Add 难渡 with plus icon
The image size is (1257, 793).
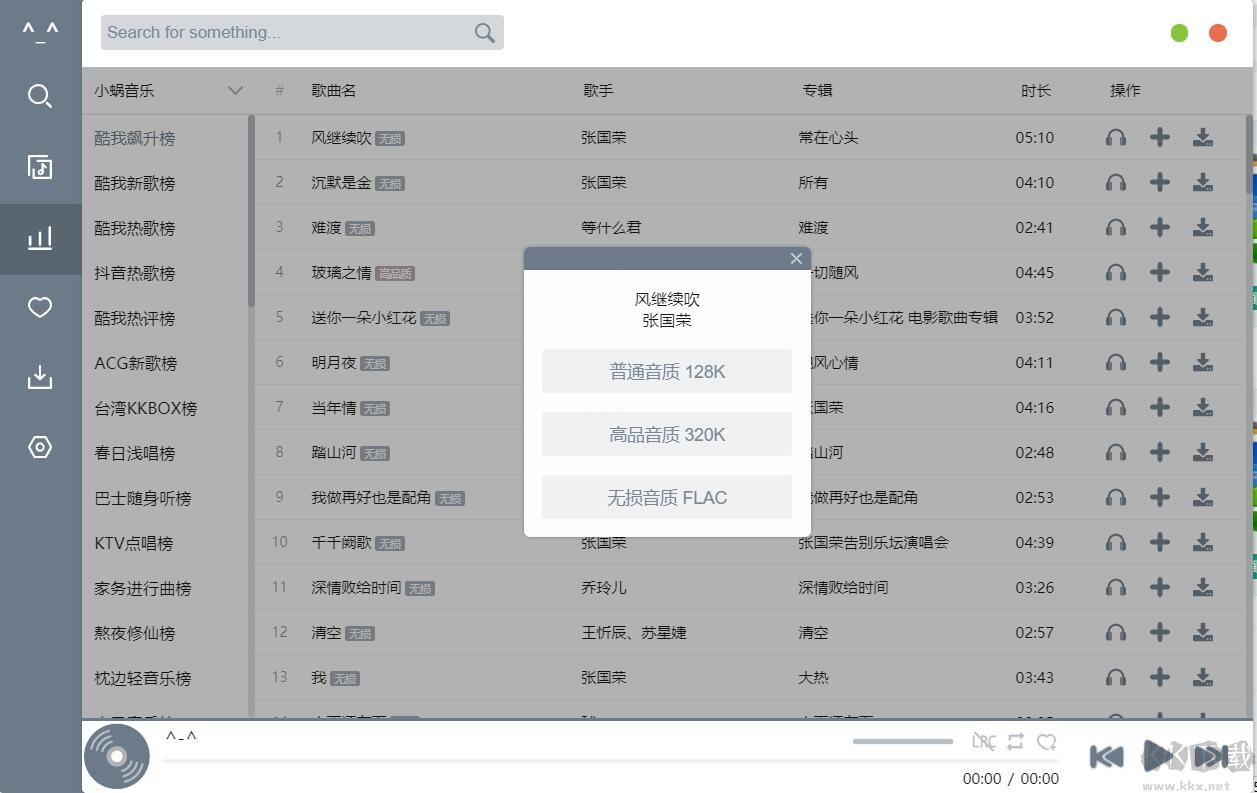(x=1160, y=228)
